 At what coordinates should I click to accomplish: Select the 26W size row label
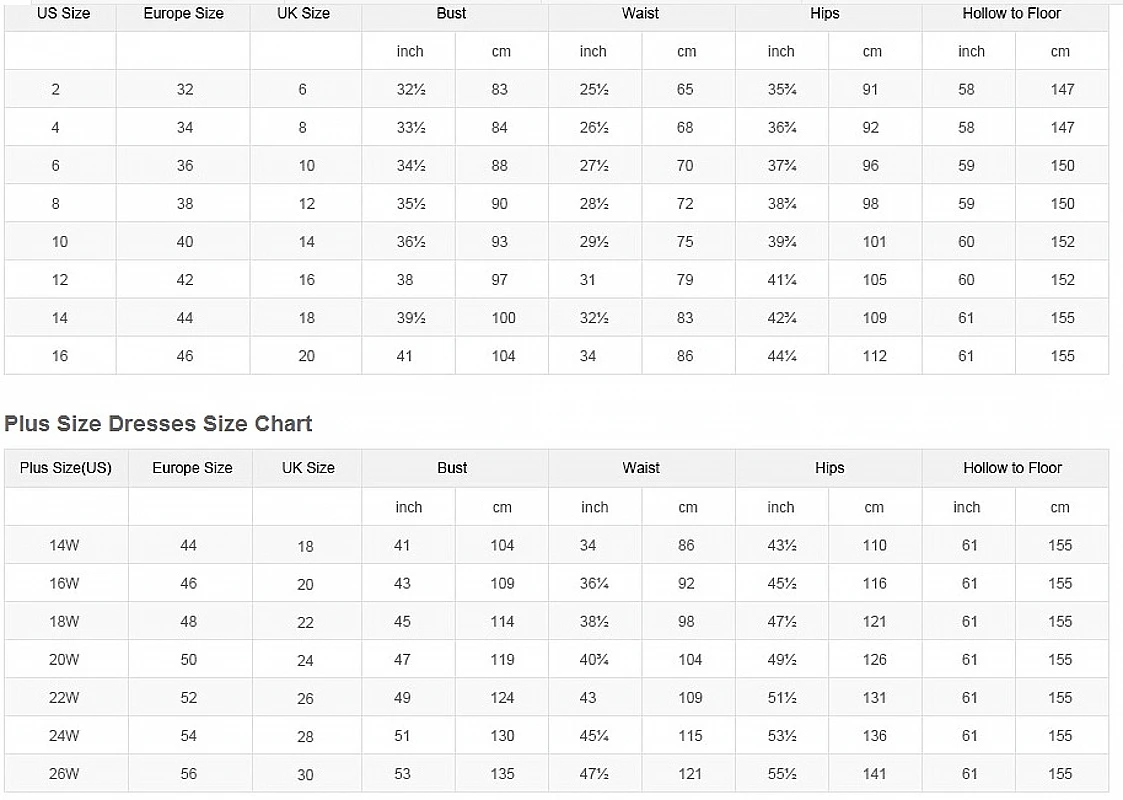click(64, 774)
